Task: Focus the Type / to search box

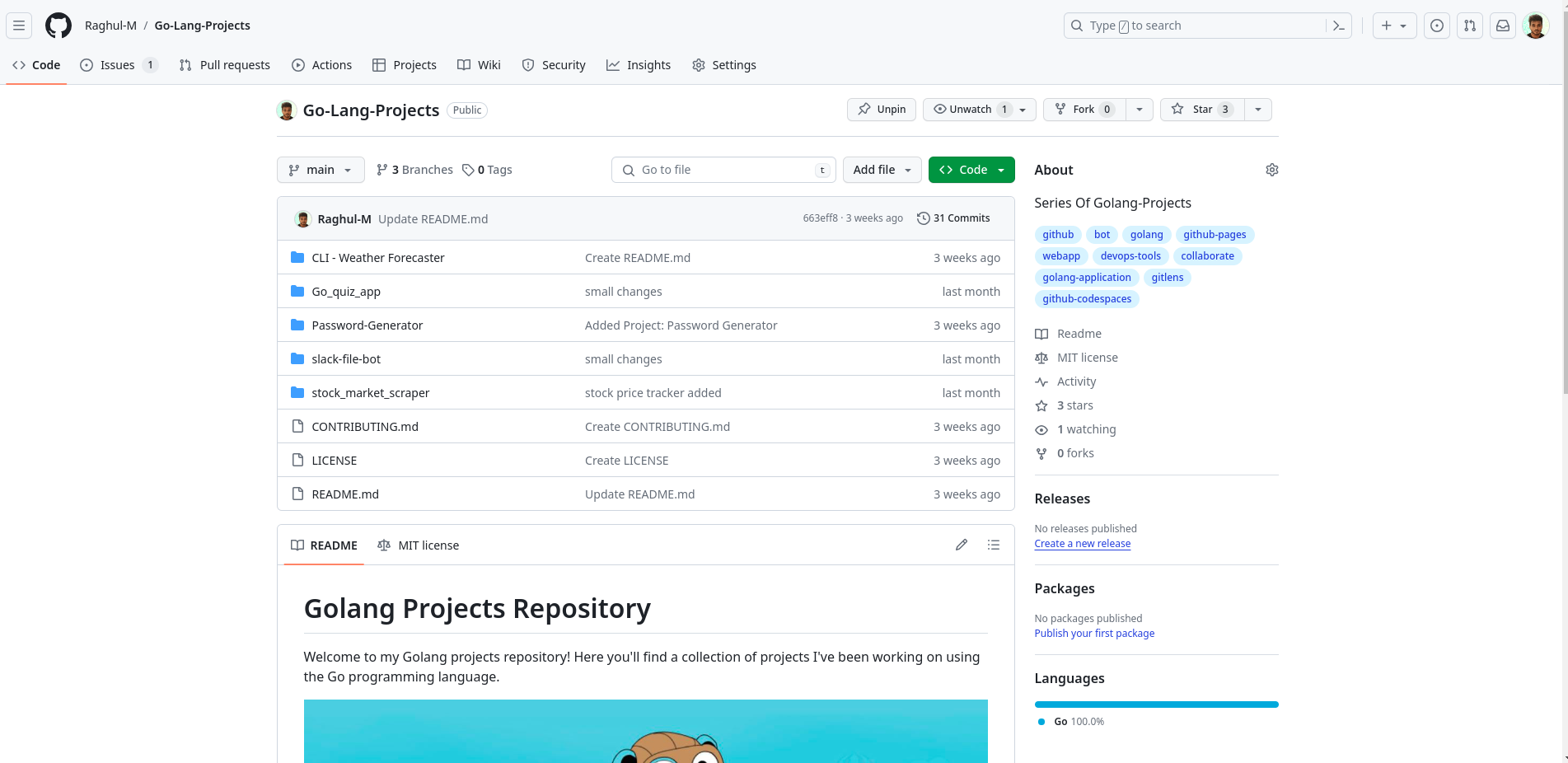Action: click(x=1207, y=26)
